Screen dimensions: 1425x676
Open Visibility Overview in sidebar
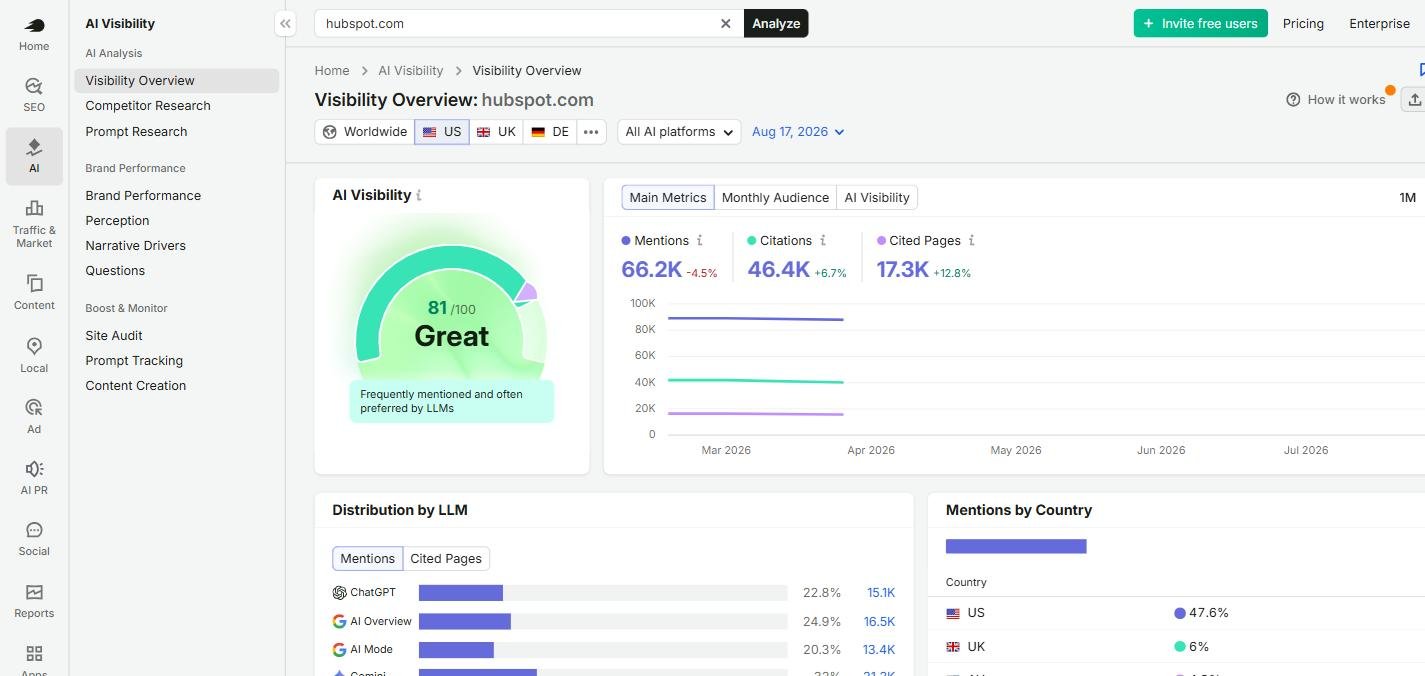(x=176, y=80)
